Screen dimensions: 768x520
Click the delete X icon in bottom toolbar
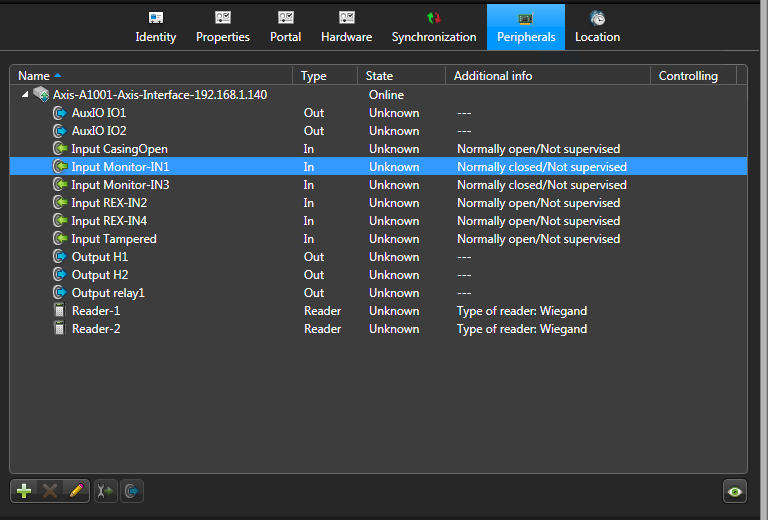tap(49, 491)
